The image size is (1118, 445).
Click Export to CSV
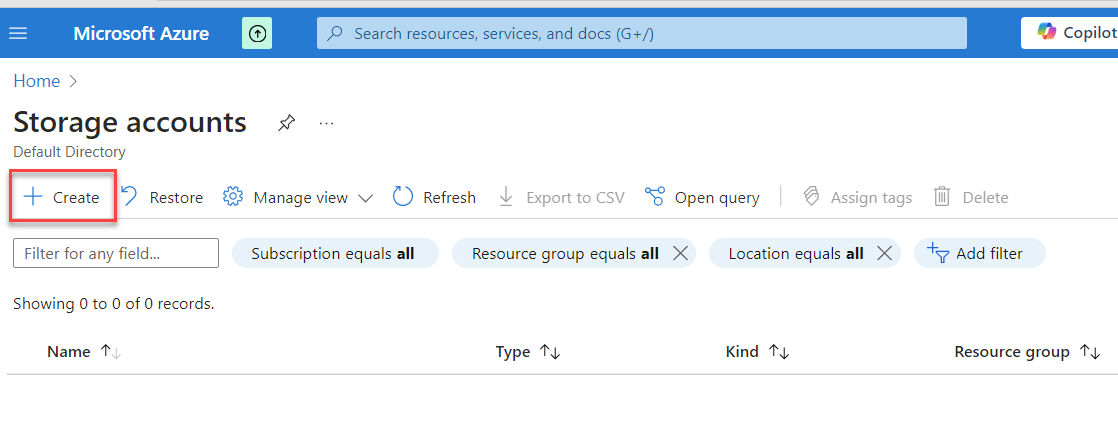[x=561, y=198]
